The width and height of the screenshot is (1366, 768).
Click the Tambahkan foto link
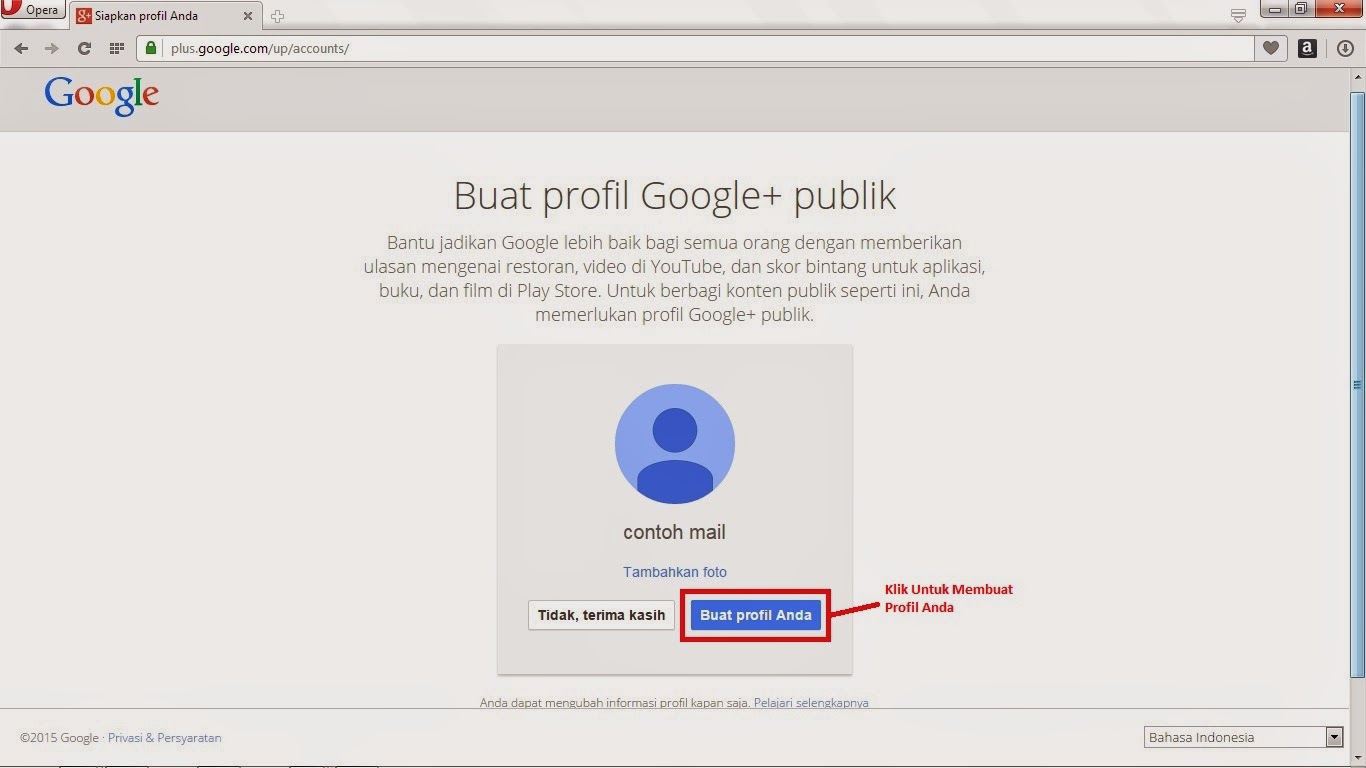tap(675, 572)
